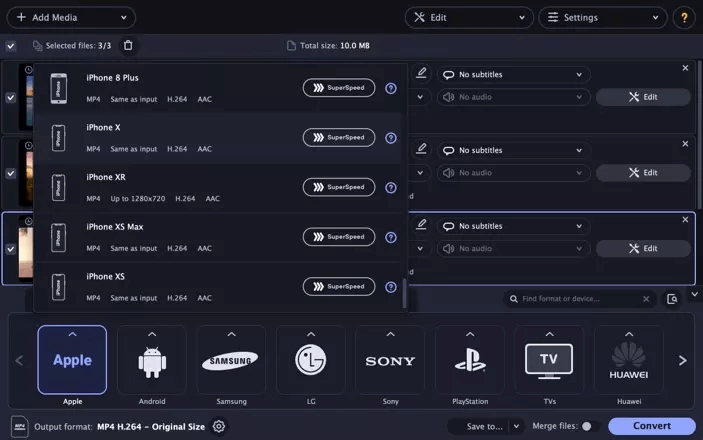Uncheck the third file's checkbox
Screen dimensions: 703x440
point(11,249)
